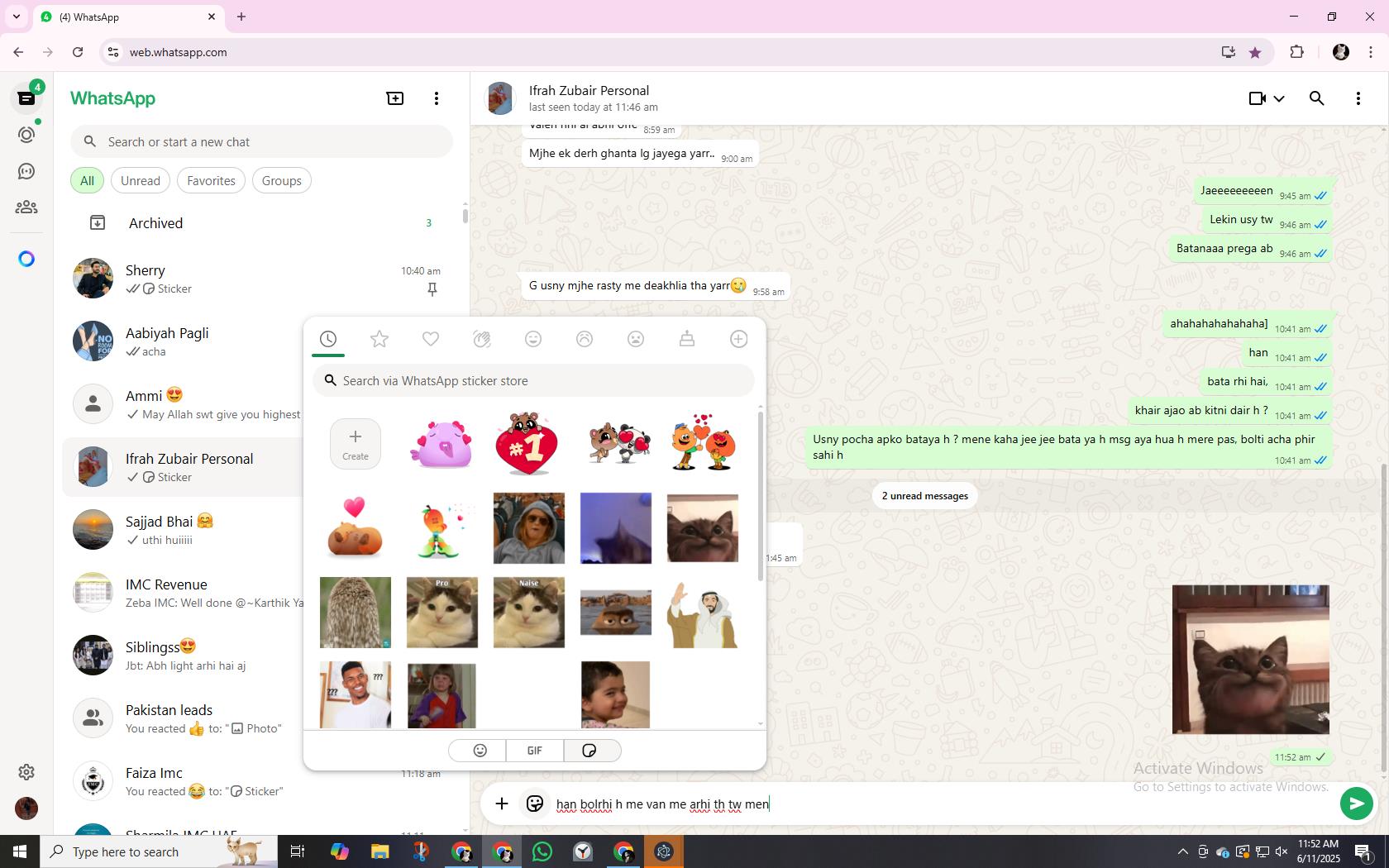1389x868 pixels.
Task: Switch to emoji picker tab
Action: 480,751
